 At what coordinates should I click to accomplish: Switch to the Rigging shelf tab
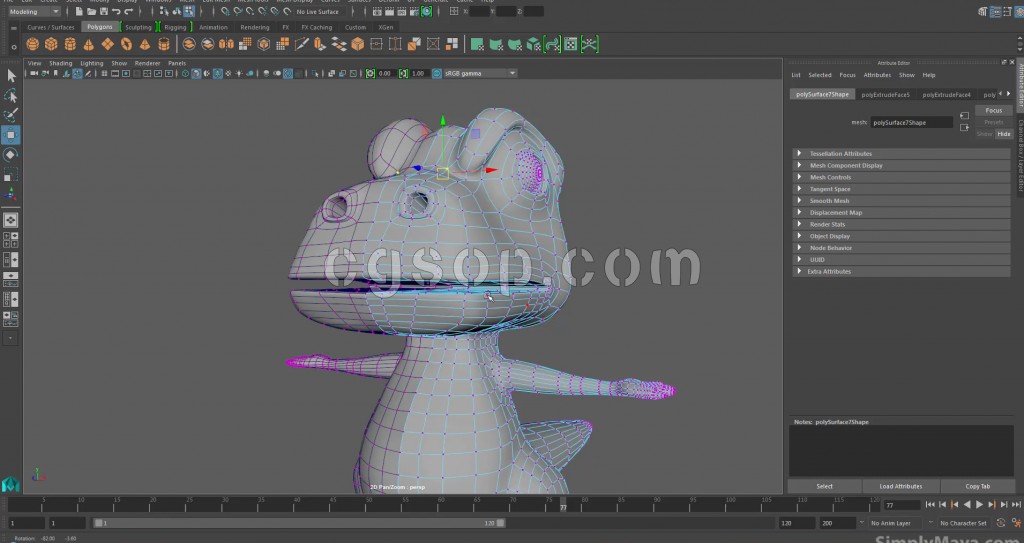click(x=175, y=27)
